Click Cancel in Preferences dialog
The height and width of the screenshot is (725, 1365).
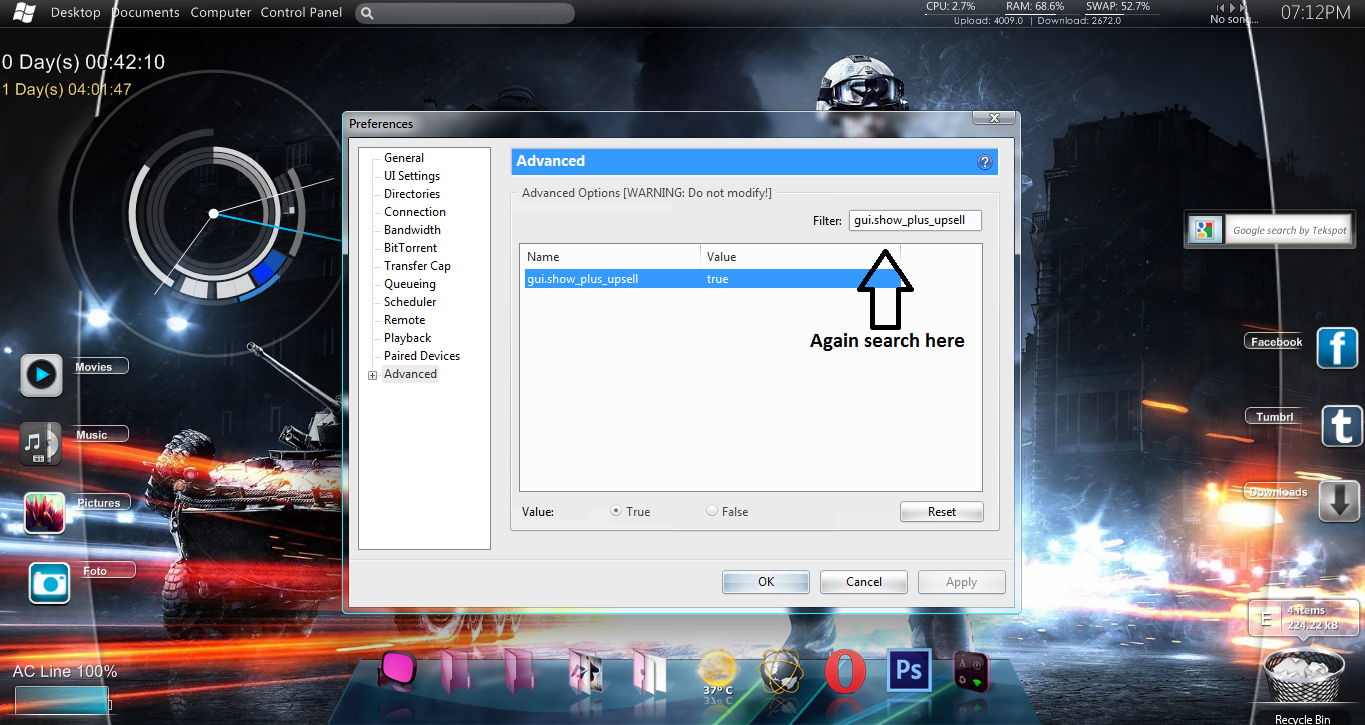[864, 582]
